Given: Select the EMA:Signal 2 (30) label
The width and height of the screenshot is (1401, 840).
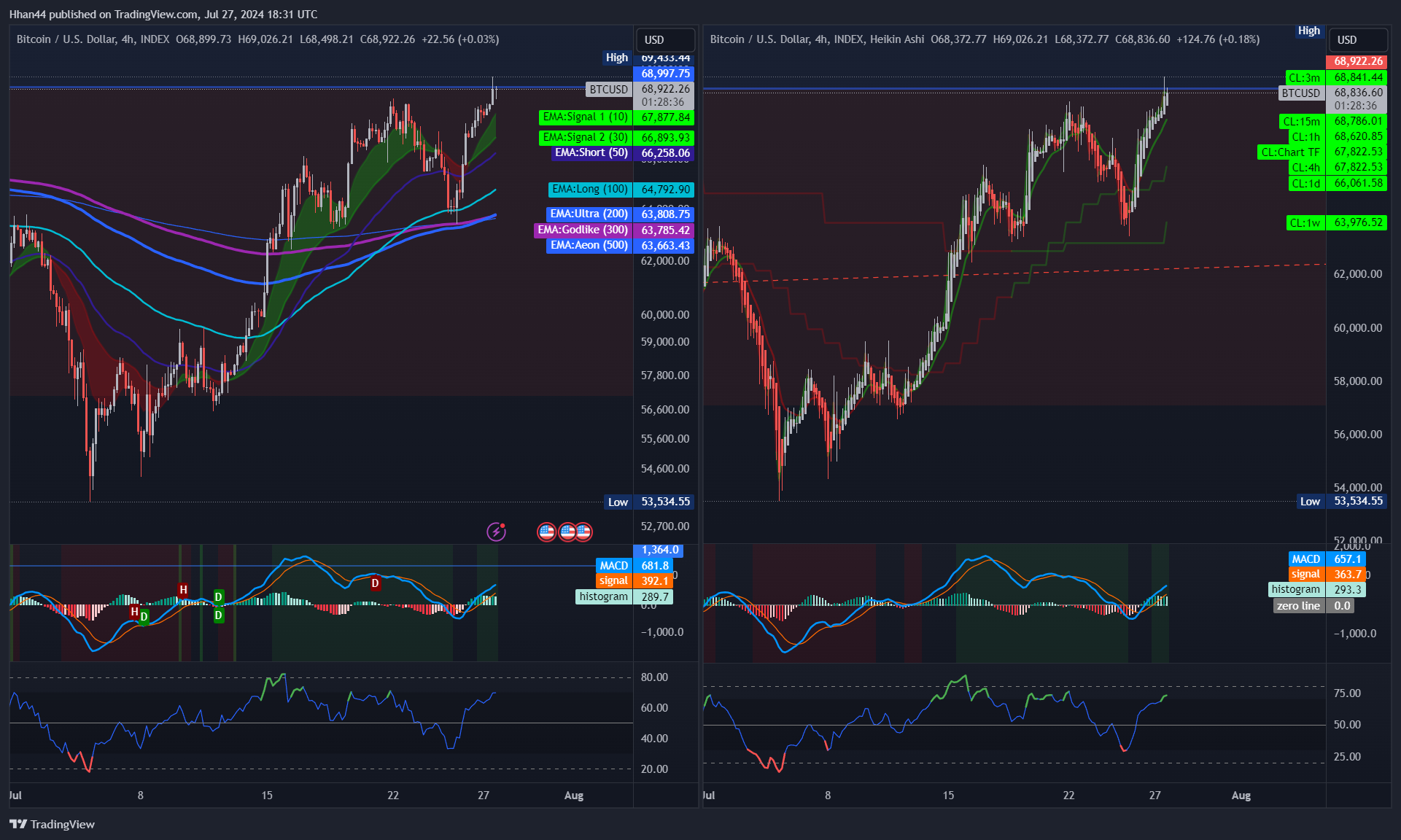Looking at the screenshot, I should pos(586,137).
